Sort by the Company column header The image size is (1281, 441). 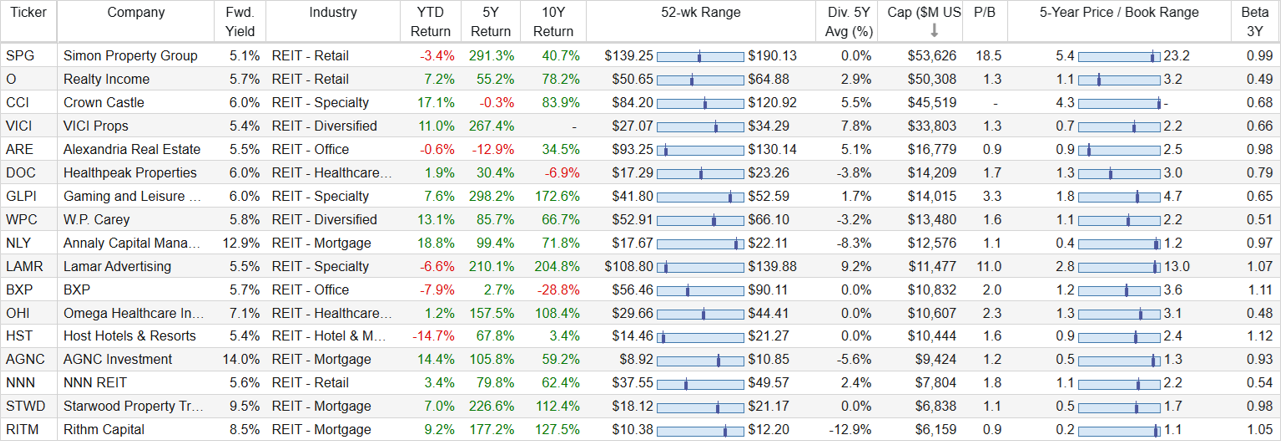136,13
